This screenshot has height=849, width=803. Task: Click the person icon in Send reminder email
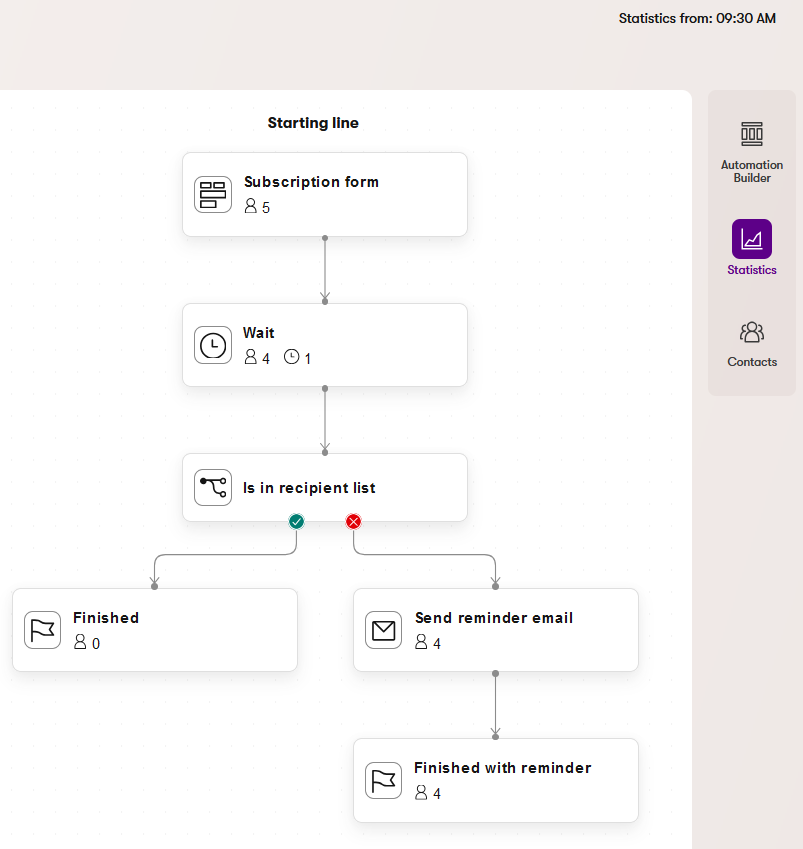(x=421, y=642)
